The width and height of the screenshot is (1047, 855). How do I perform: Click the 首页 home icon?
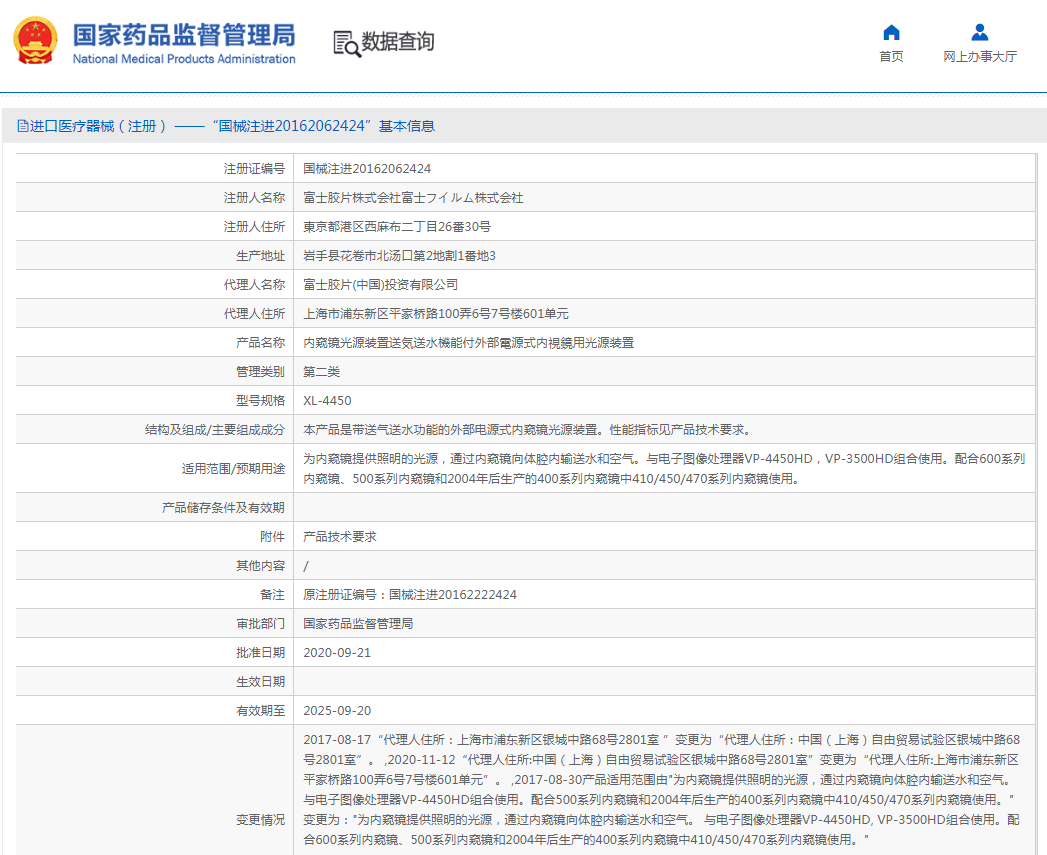[891, 32]
